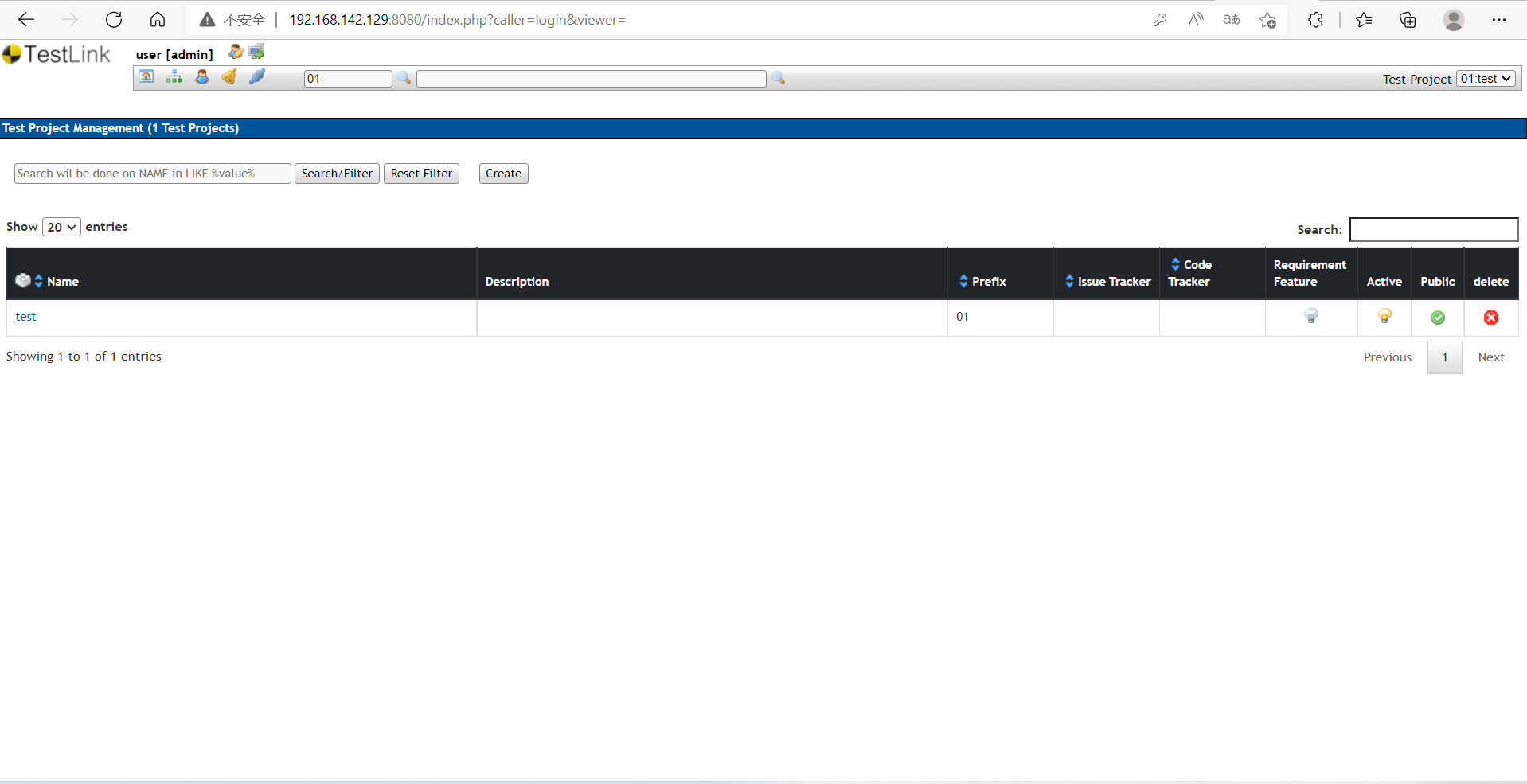Focus the table Search input box
Image resolution: width=1527 pixels, height=784 pixels.
coord(1434,229)
